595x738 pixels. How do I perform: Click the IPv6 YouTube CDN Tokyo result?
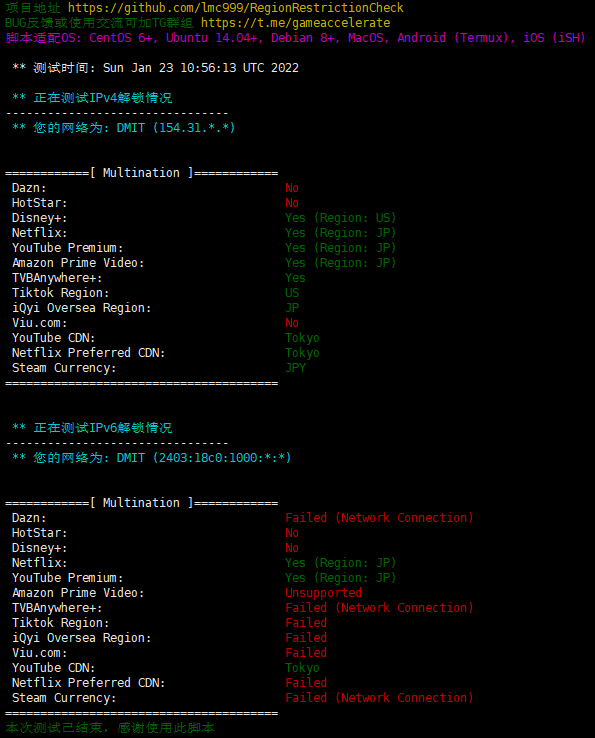pos(302,668)
